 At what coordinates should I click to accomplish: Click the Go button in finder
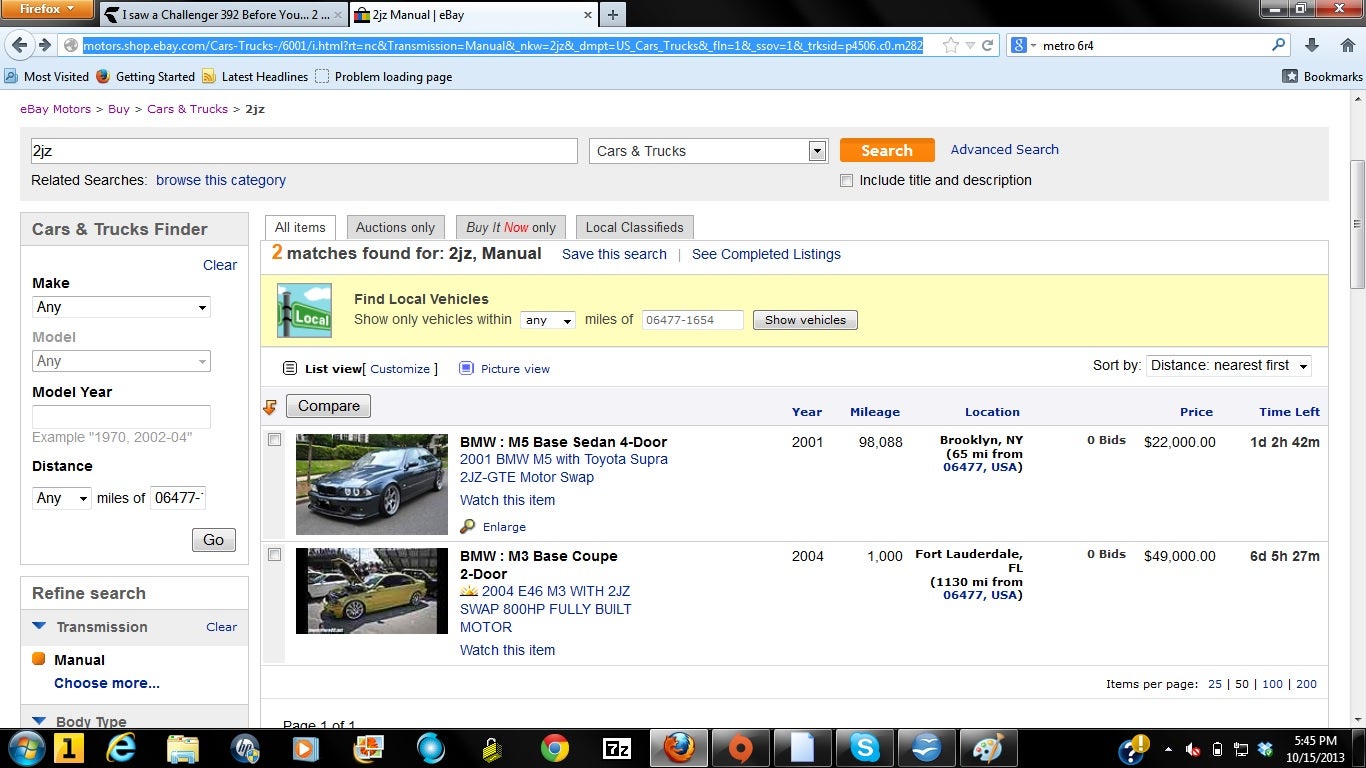(214, 540)
